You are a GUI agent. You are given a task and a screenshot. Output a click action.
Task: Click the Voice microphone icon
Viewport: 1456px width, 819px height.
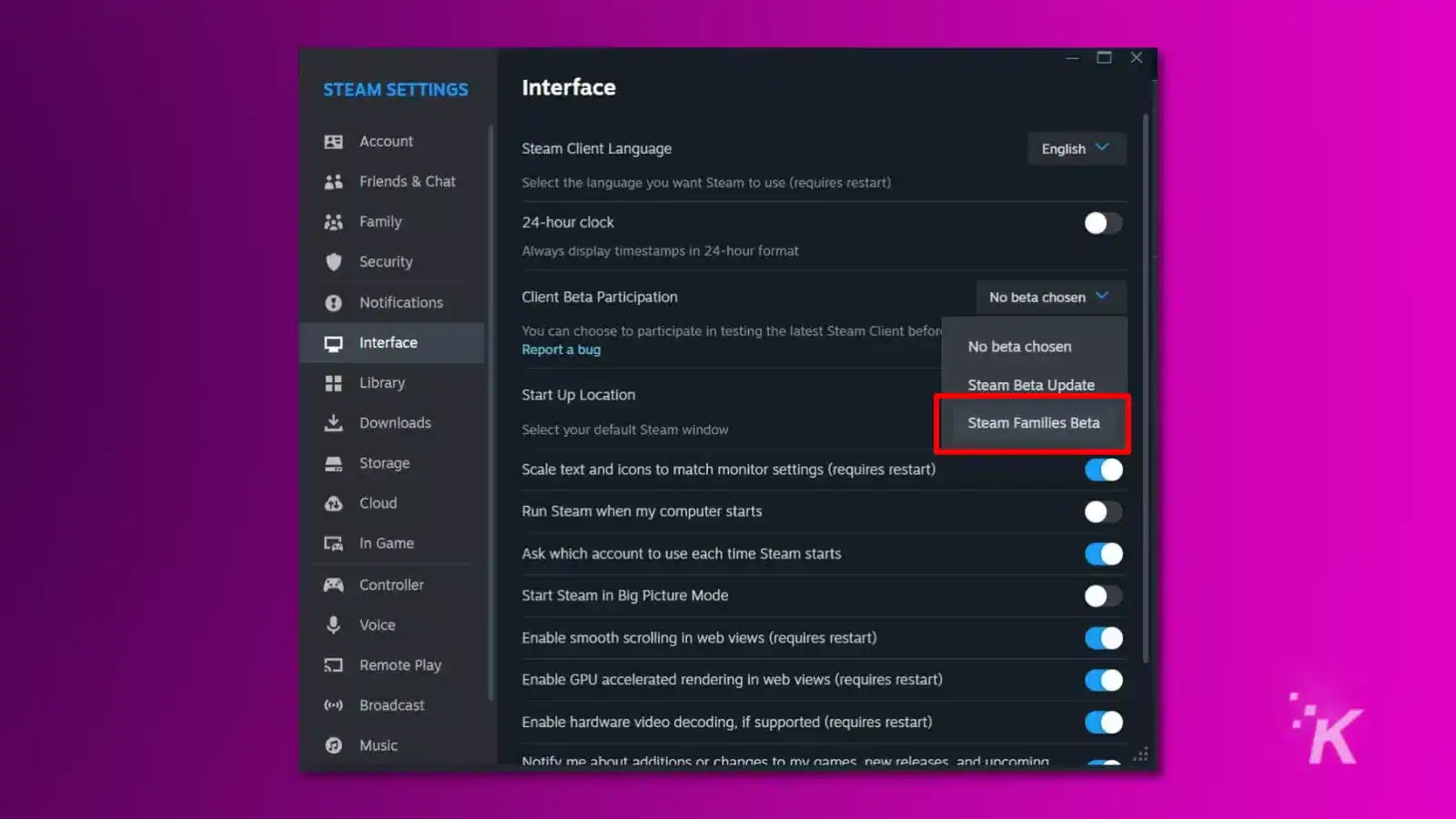tap(334, 625)
